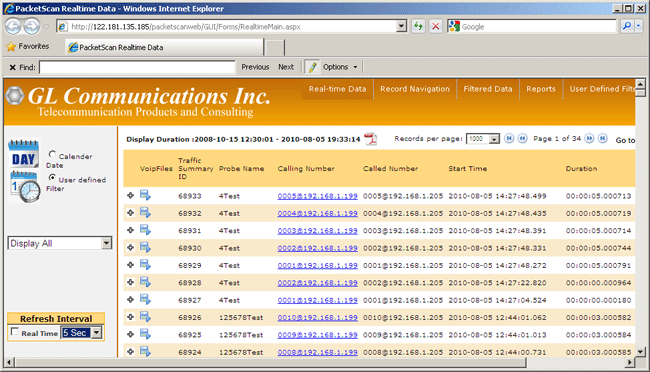The width and height of the screenshot is (650, 372).
Task: Select the PacketScan Realtime Data browser tab
Action: pyautogui.click(x=164, y=47)
